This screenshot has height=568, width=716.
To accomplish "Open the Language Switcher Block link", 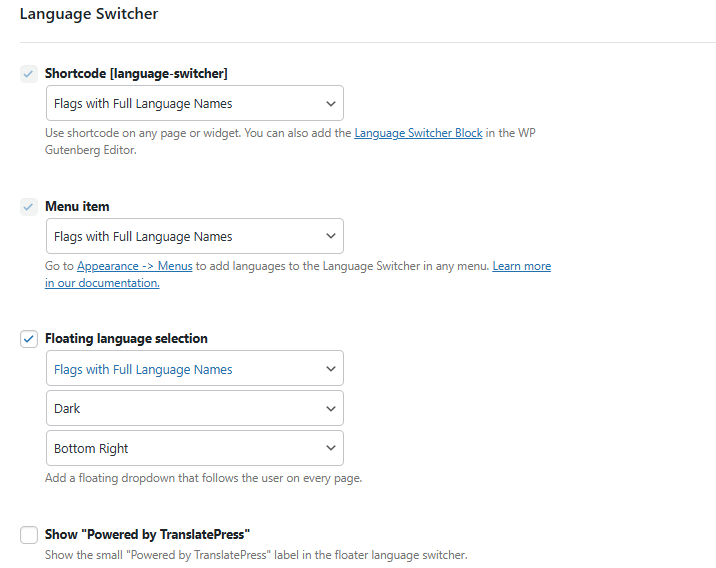I will [418, 133].
